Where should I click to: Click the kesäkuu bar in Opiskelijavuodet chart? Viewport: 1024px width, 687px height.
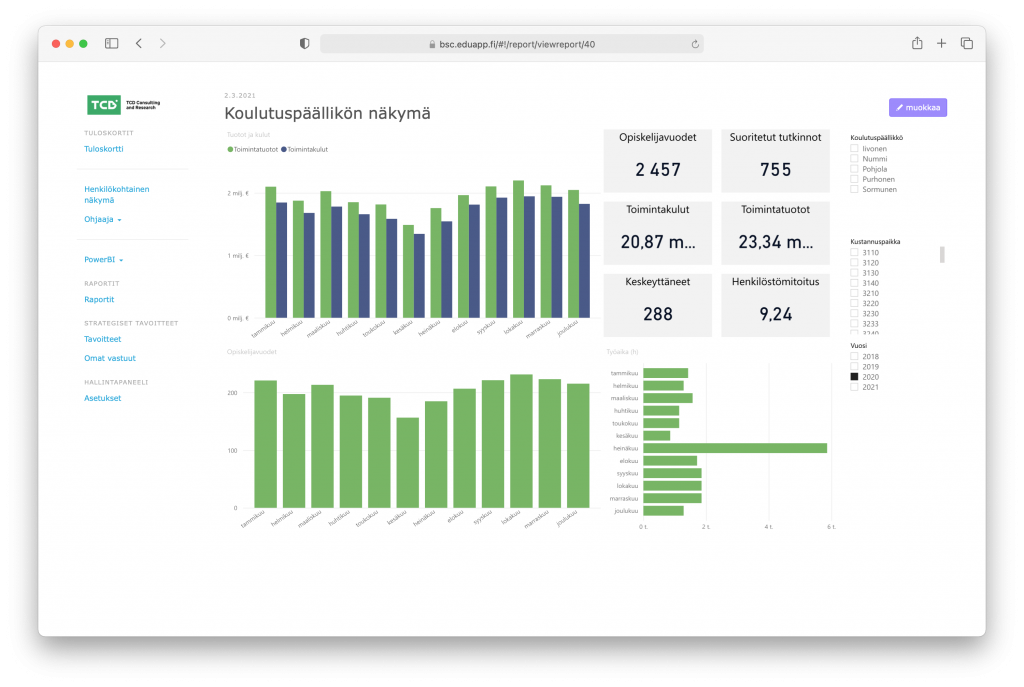click(x=408, y=462)
